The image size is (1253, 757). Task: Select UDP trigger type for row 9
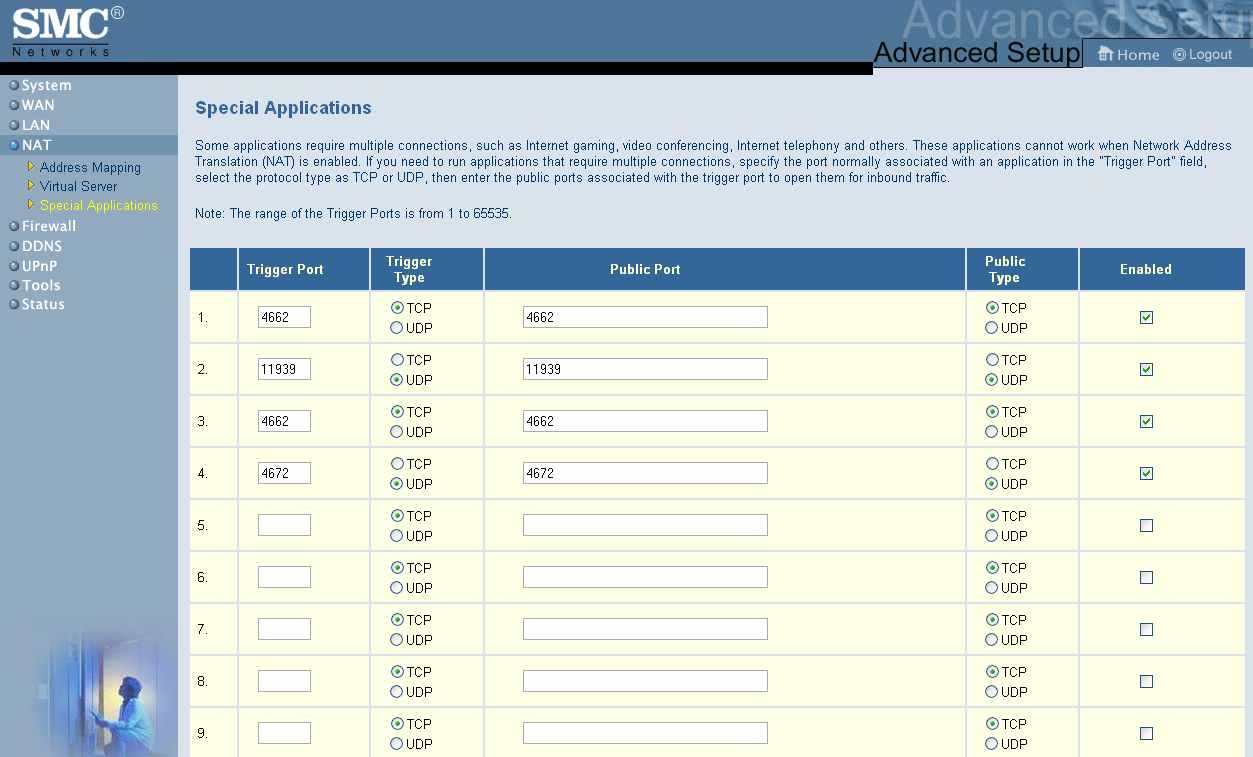(397, 744)
